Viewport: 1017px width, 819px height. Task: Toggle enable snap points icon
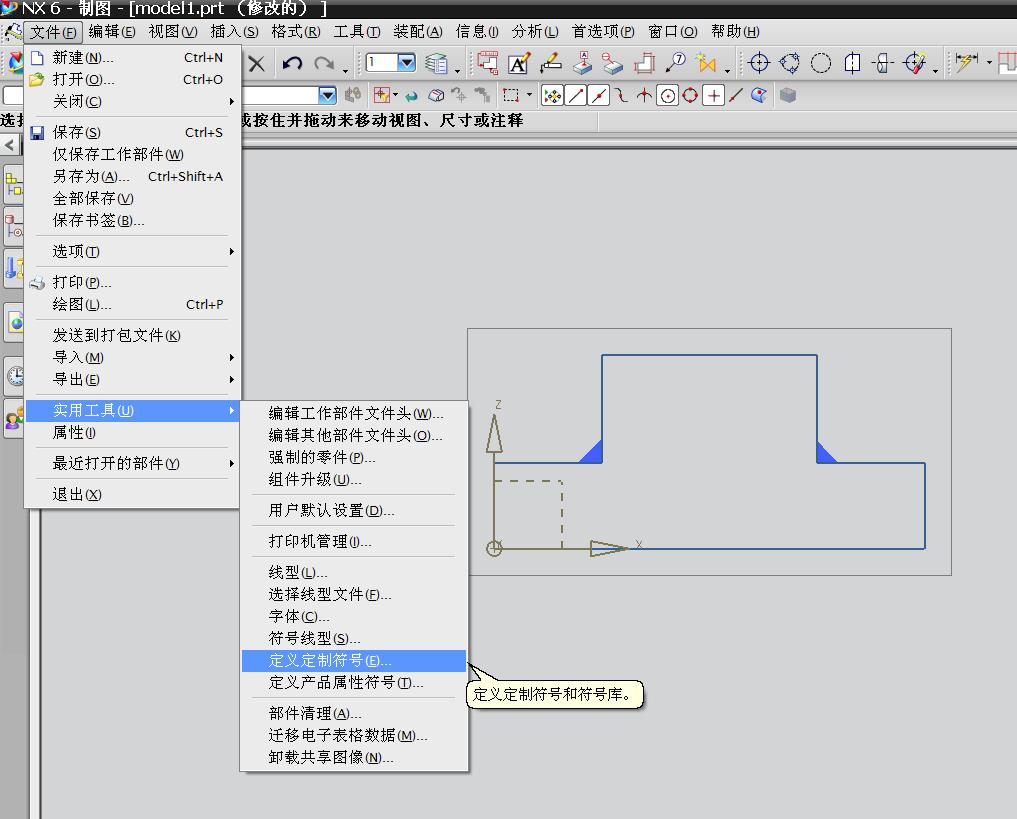553,96
